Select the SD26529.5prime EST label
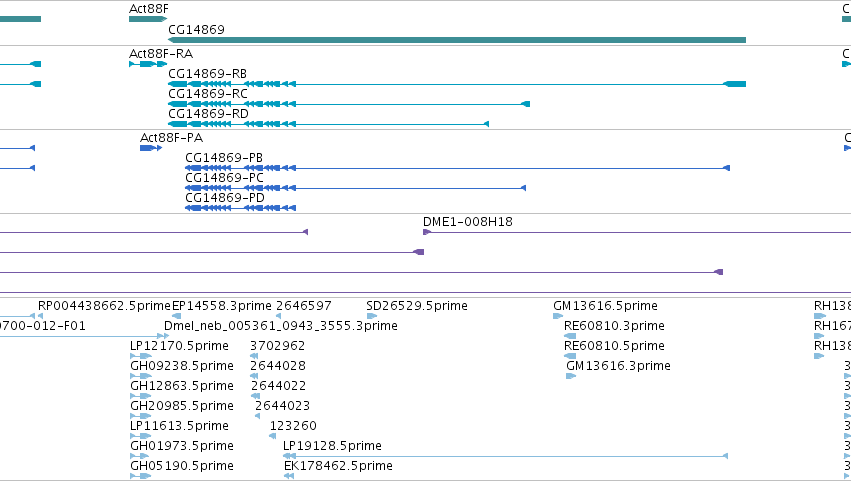The height and width of the screenshot is (481, 851). [417, 306]
